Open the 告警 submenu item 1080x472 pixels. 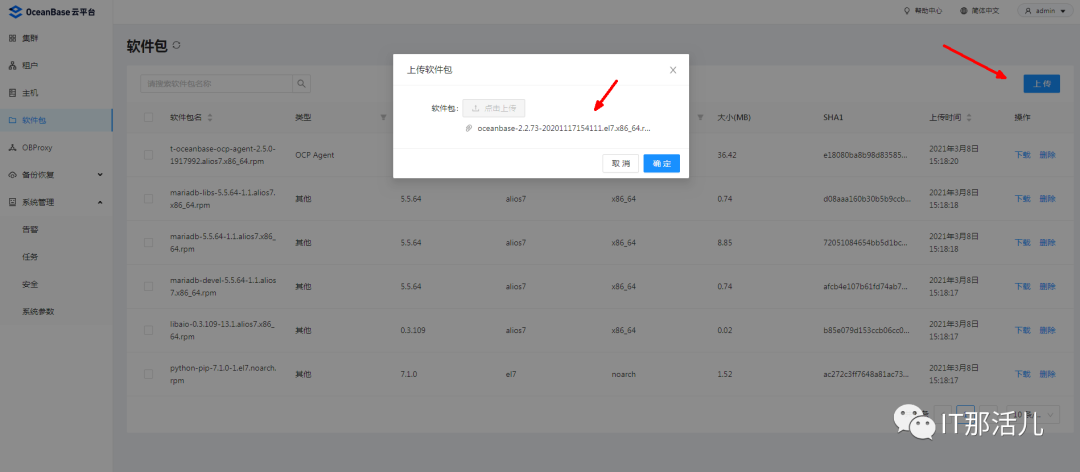[x=30, y=229]
